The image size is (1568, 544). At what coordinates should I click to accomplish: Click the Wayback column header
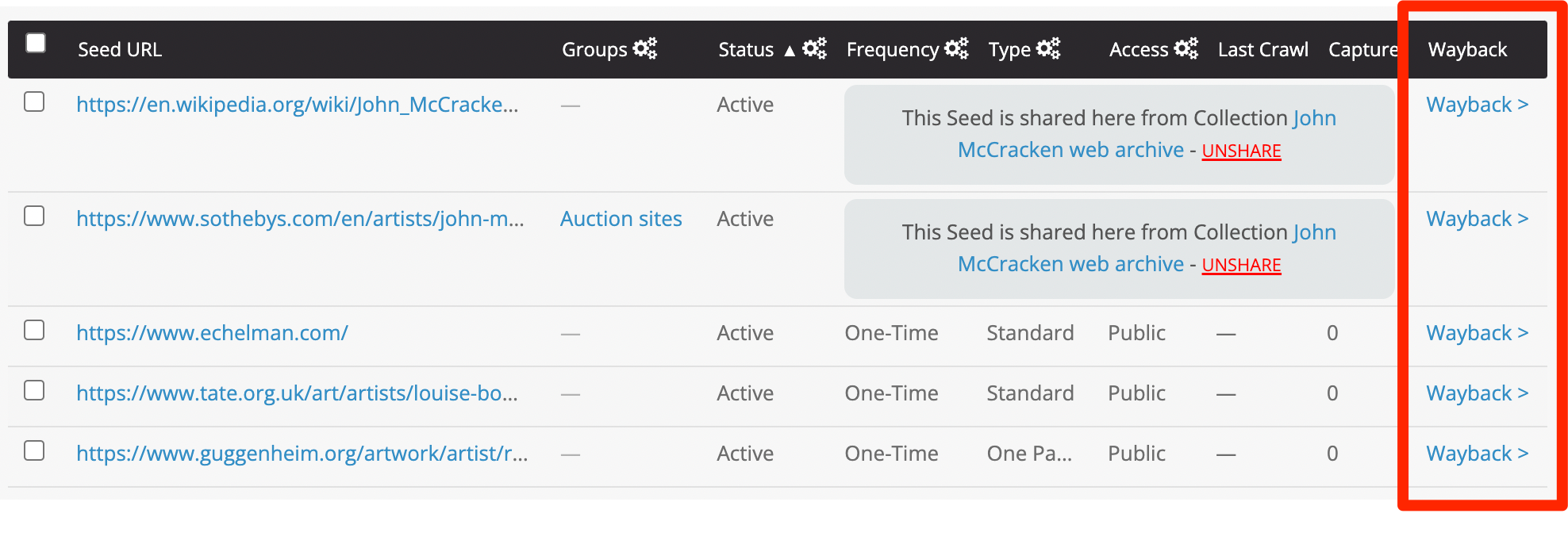tap(1467, 50)
